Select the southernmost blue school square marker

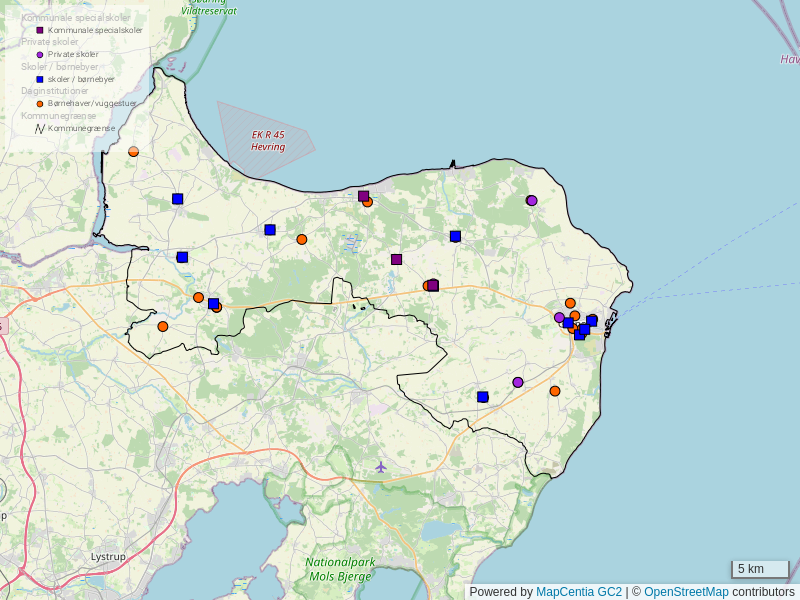pos(482,397)
